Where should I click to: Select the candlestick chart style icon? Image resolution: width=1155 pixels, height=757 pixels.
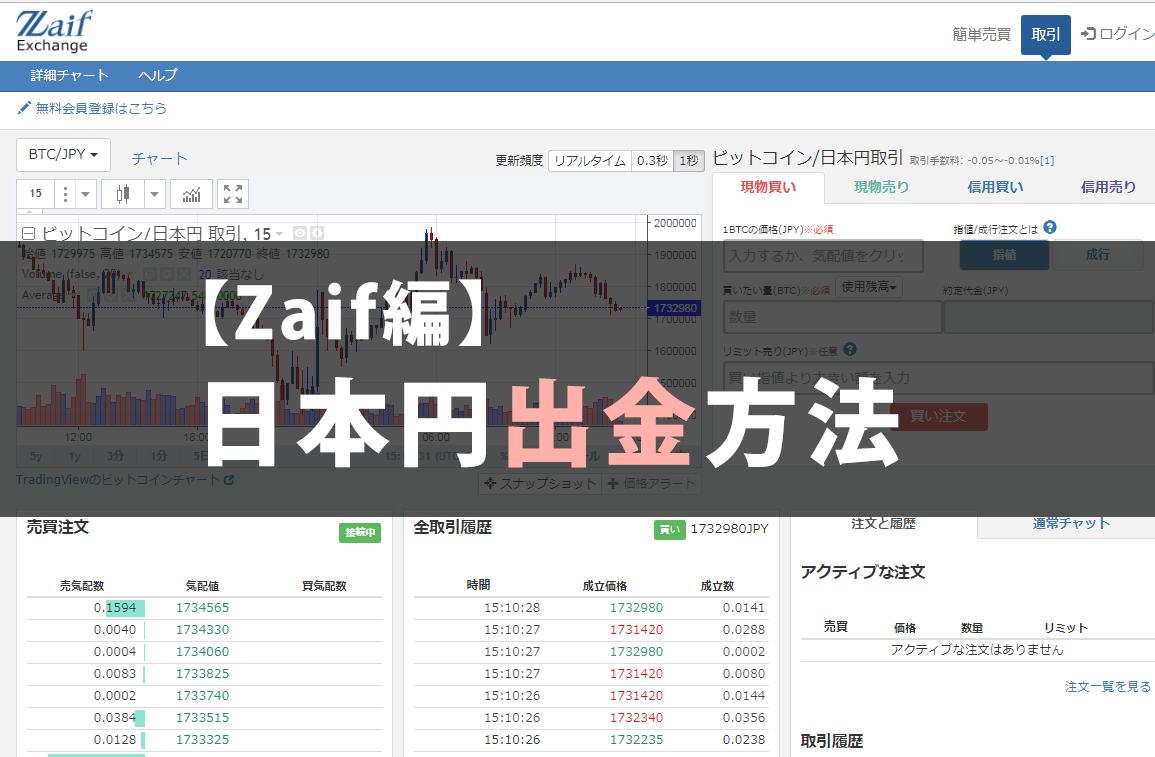[x=122, y=194]
